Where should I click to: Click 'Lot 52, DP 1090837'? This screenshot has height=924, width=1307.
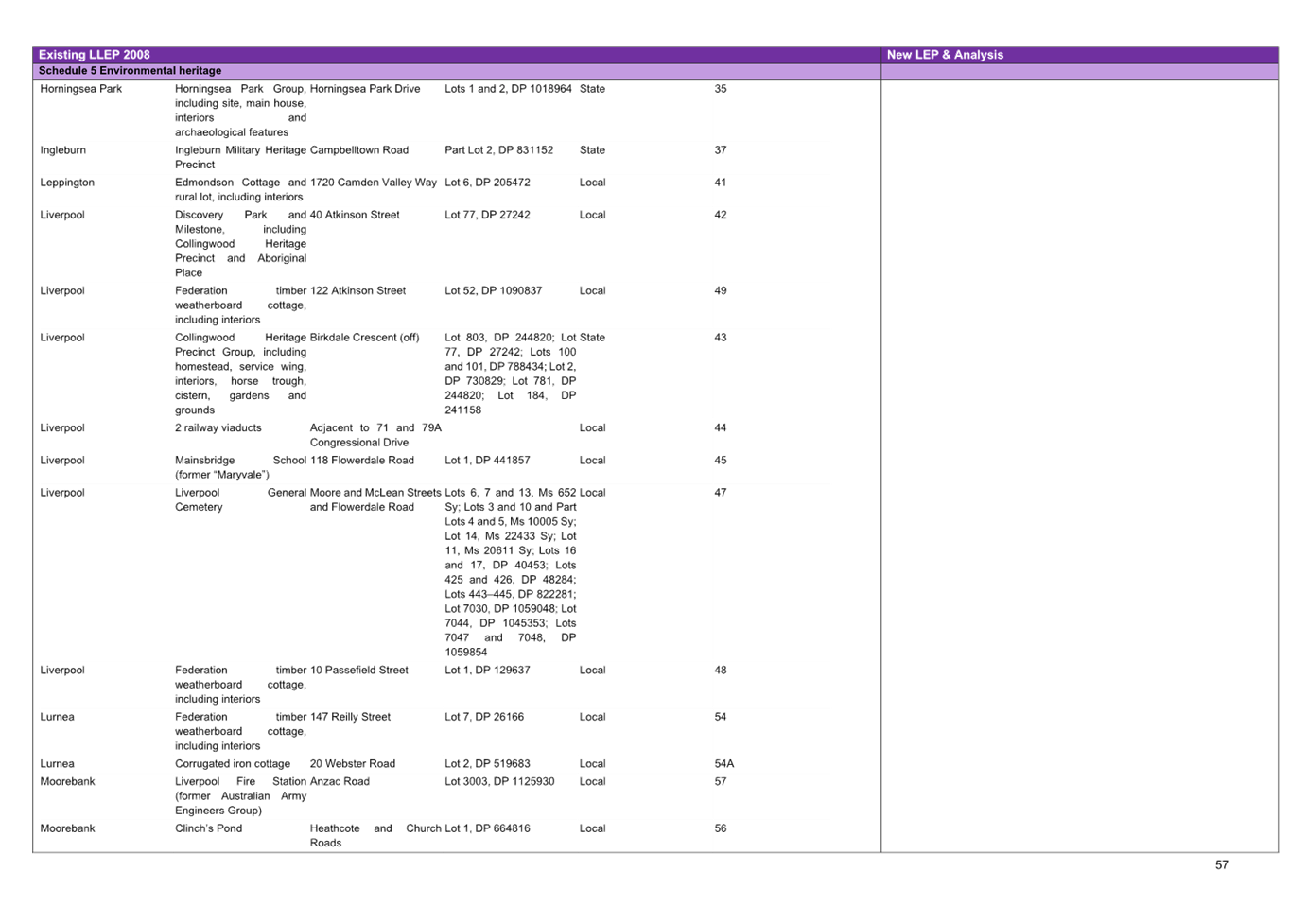pyautogui.click(x=494, y=291)
